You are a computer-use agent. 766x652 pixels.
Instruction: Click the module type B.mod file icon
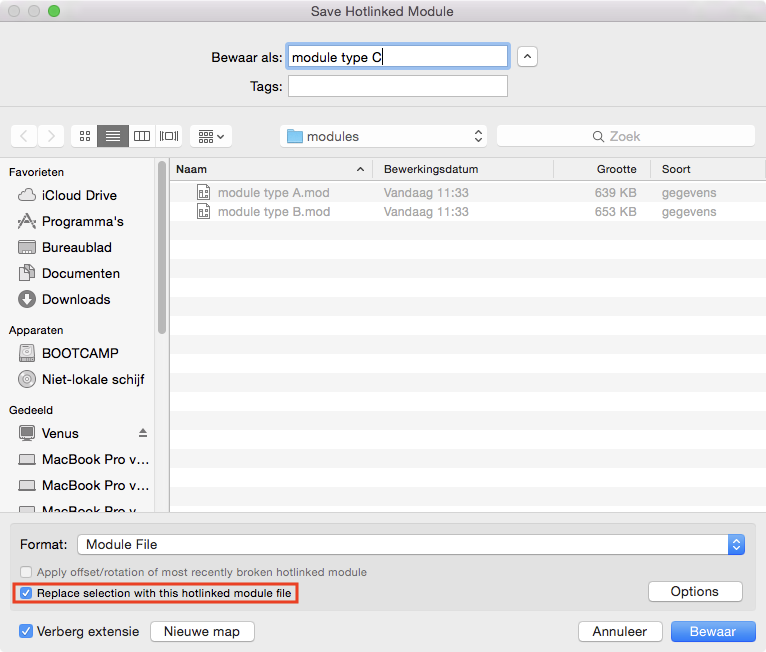[204, 211]
